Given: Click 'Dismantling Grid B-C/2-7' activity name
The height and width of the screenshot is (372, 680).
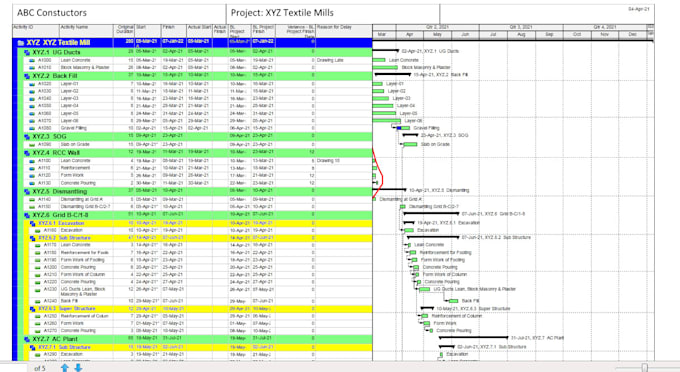Looking at the screenshot, I should coord(85,207).
